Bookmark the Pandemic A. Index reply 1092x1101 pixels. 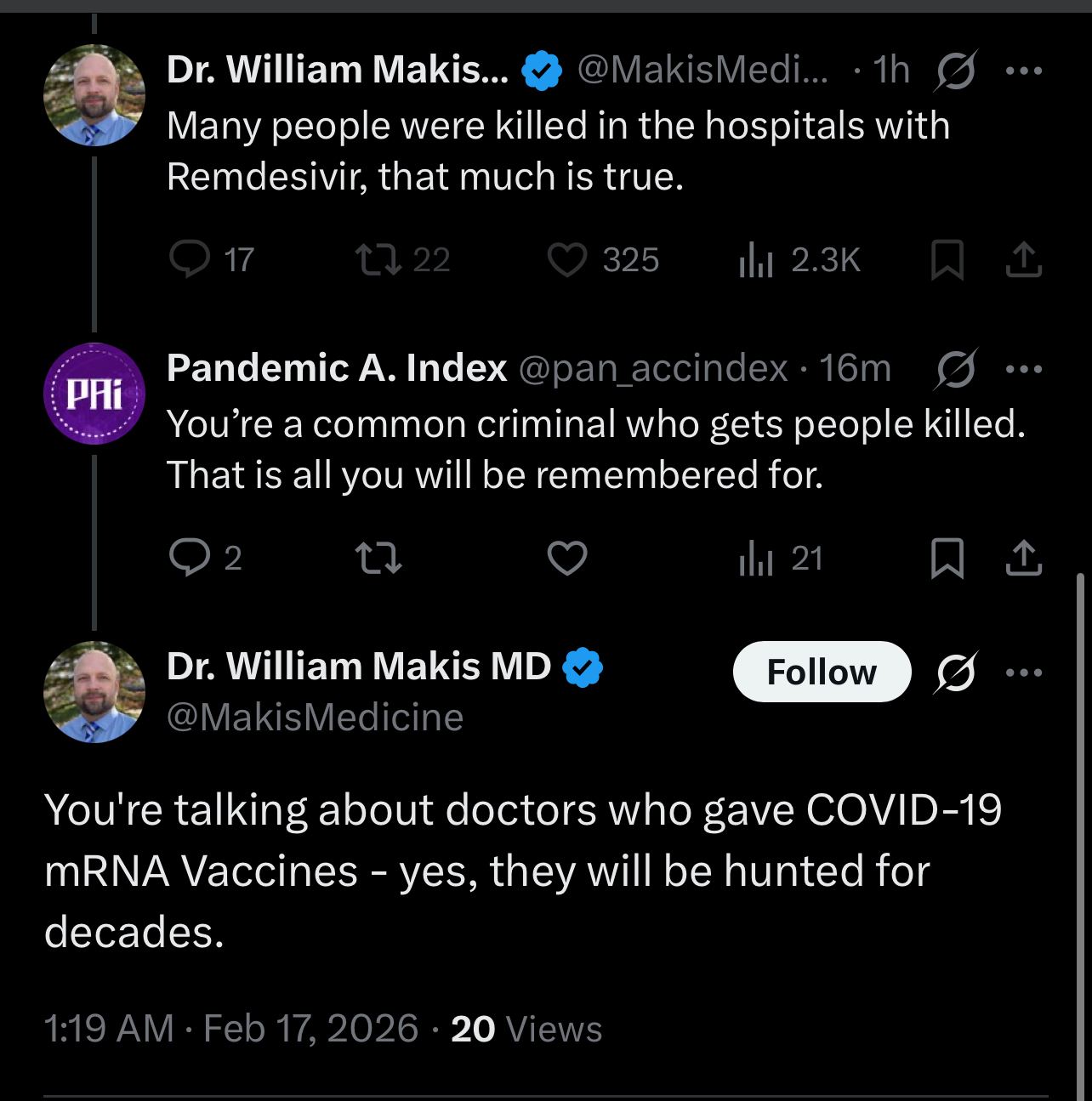coord(947,559)
